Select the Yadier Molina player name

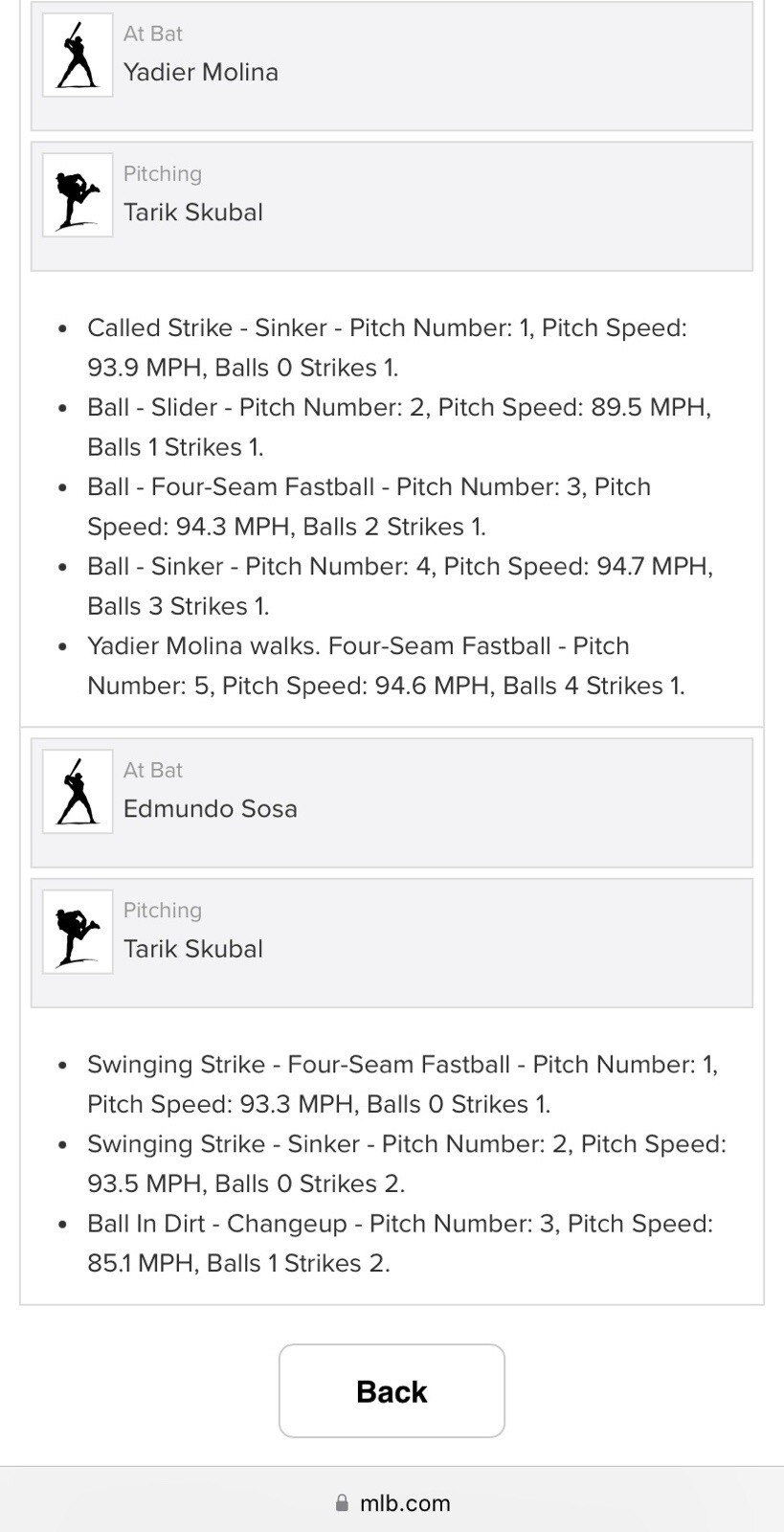tap(201, 72)
